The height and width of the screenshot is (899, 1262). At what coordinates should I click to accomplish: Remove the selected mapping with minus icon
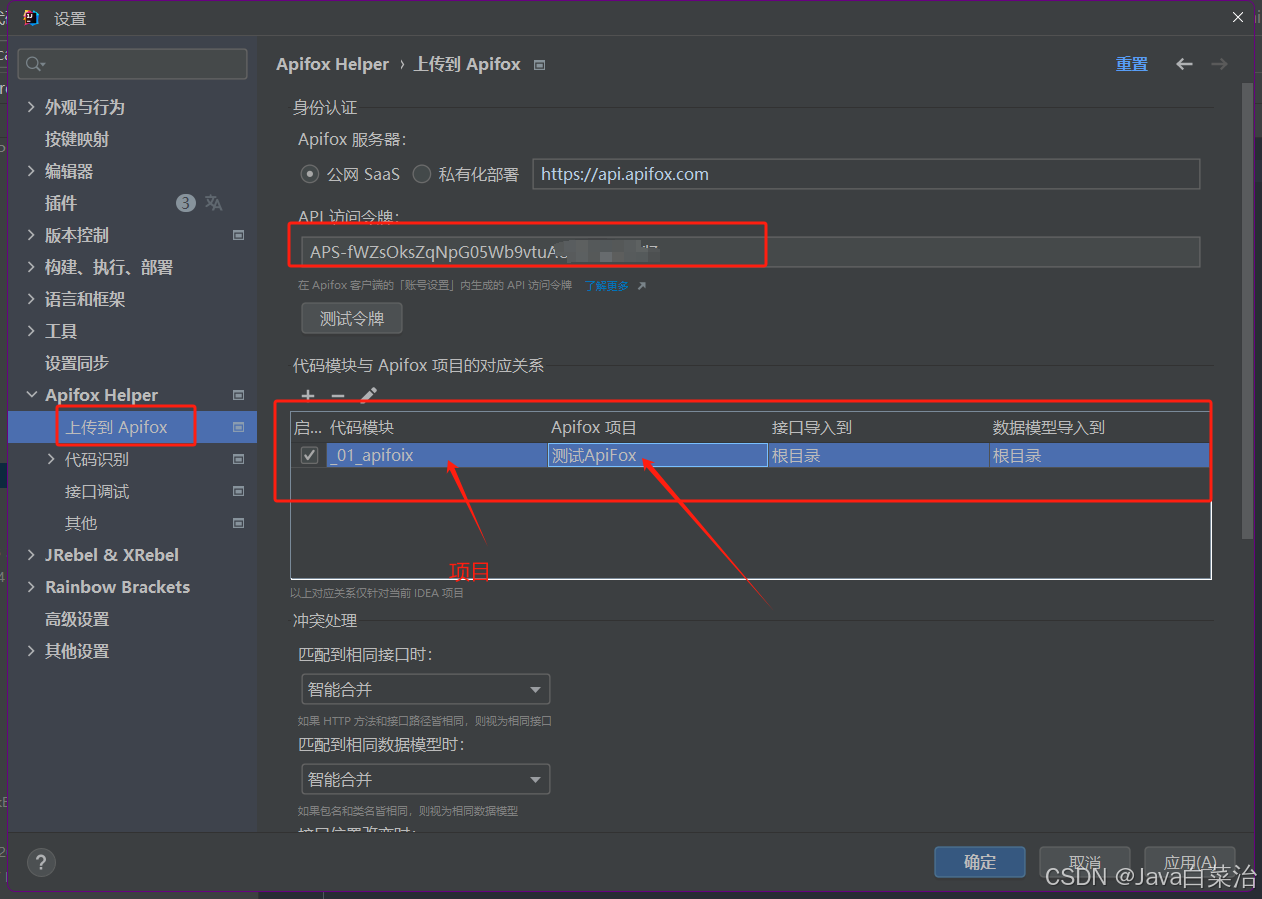tap(338, 397)
